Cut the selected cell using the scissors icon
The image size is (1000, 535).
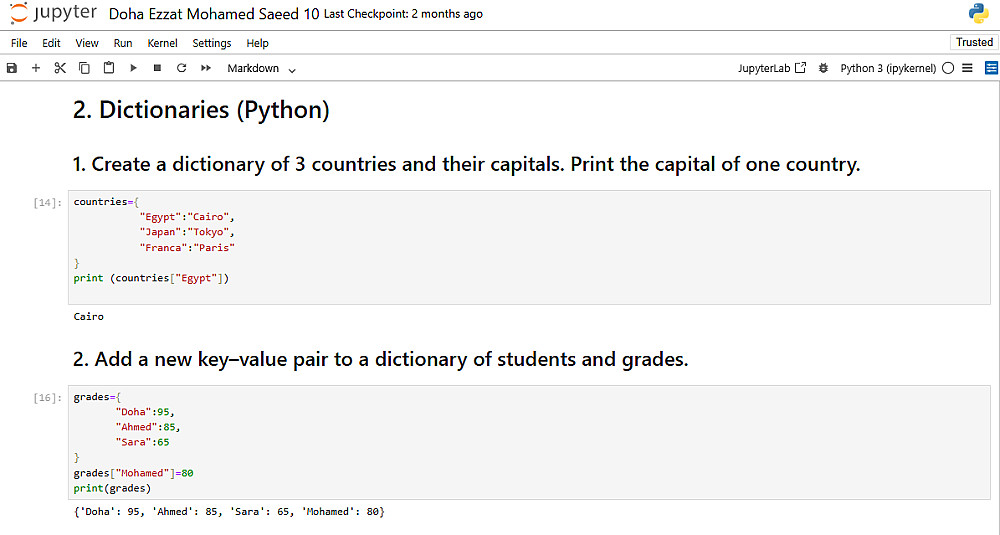60,68
